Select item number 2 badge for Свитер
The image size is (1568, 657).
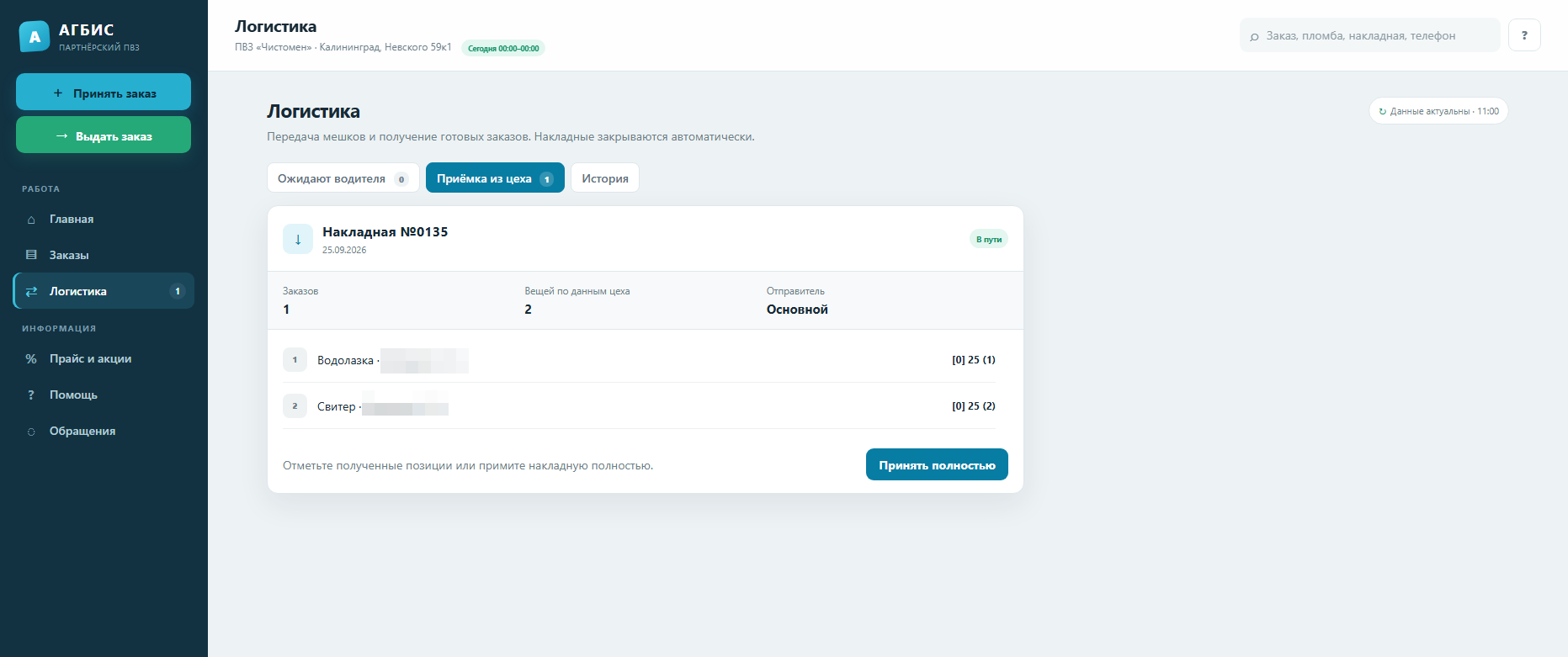click(295, 406)
